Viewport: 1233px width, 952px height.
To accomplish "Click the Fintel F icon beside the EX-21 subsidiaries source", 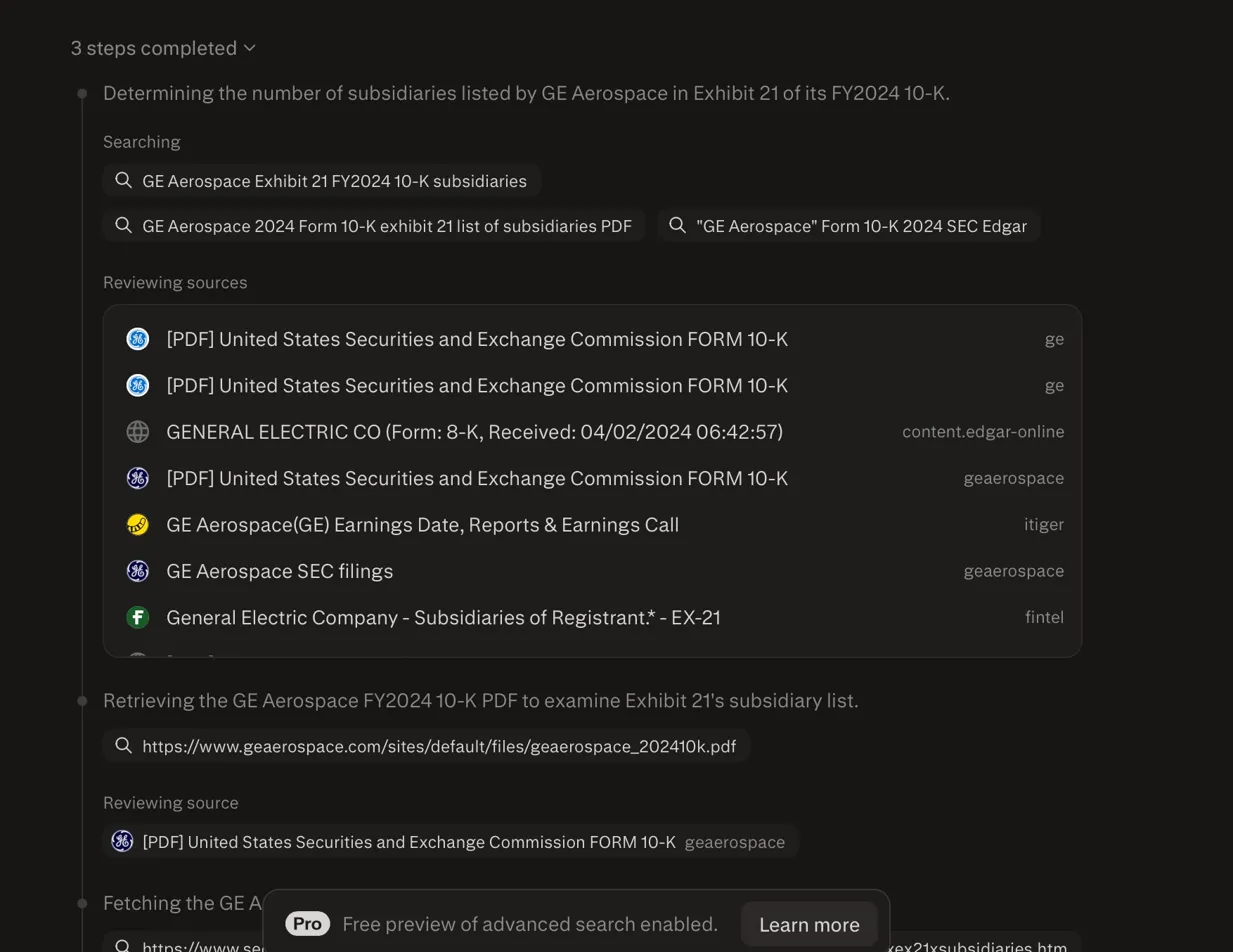I will (x=137, y=617).
